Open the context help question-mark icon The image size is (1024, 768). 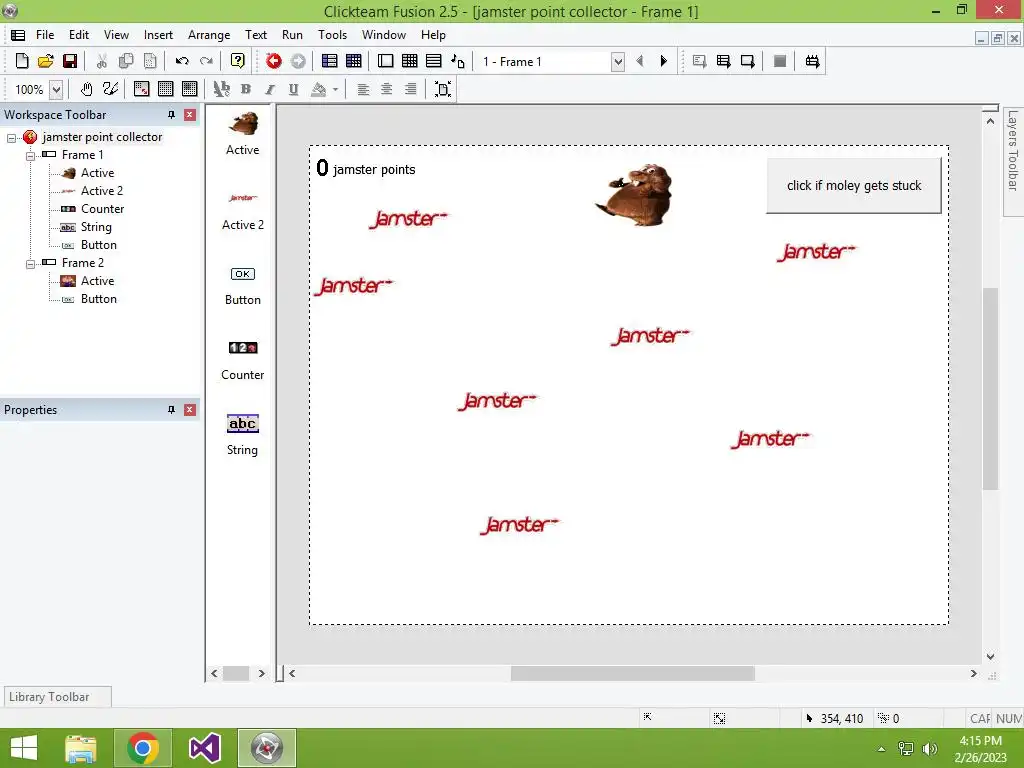point(238,61)
